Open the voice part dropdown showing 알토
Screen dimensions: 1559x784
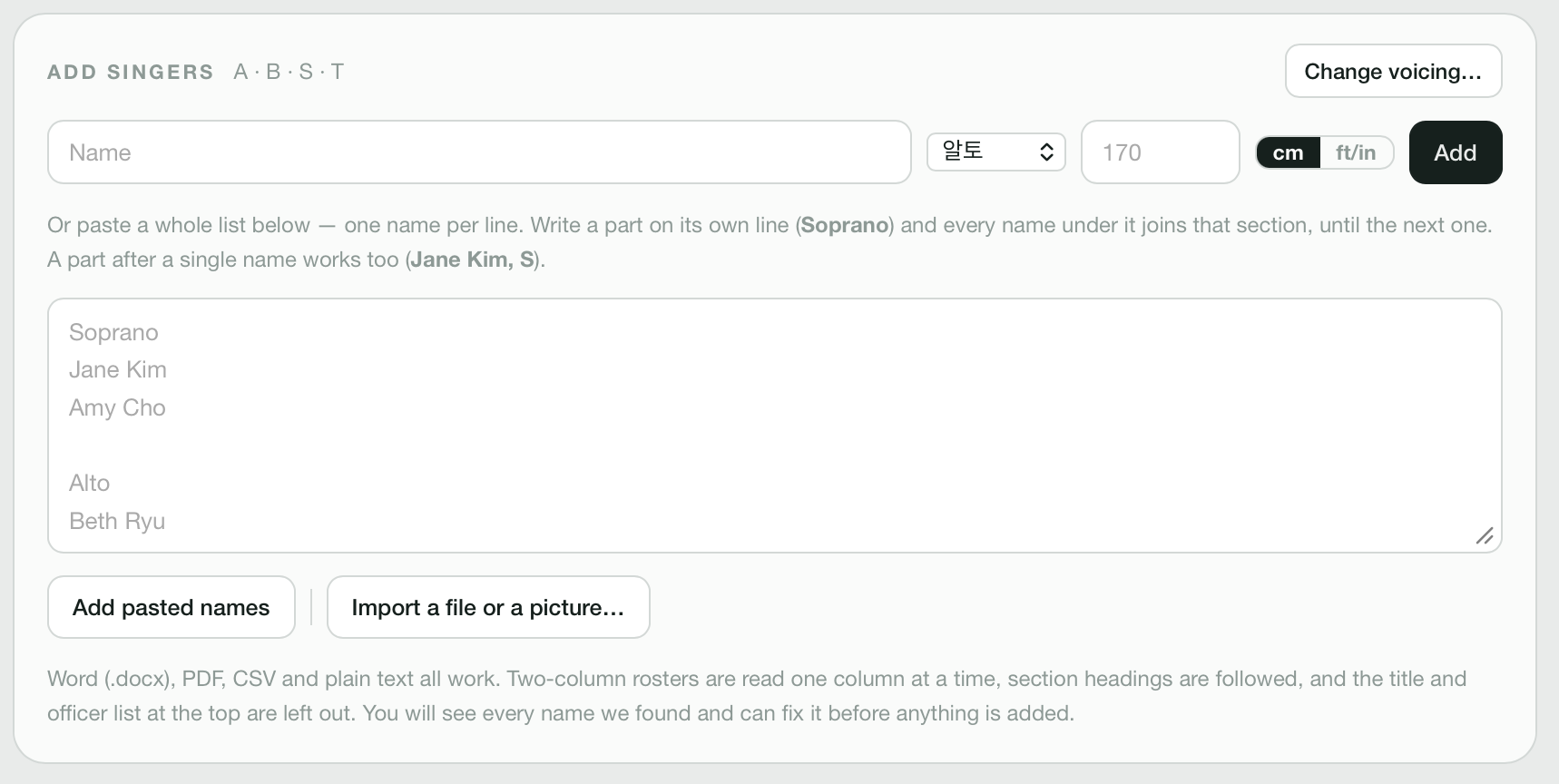995,152
